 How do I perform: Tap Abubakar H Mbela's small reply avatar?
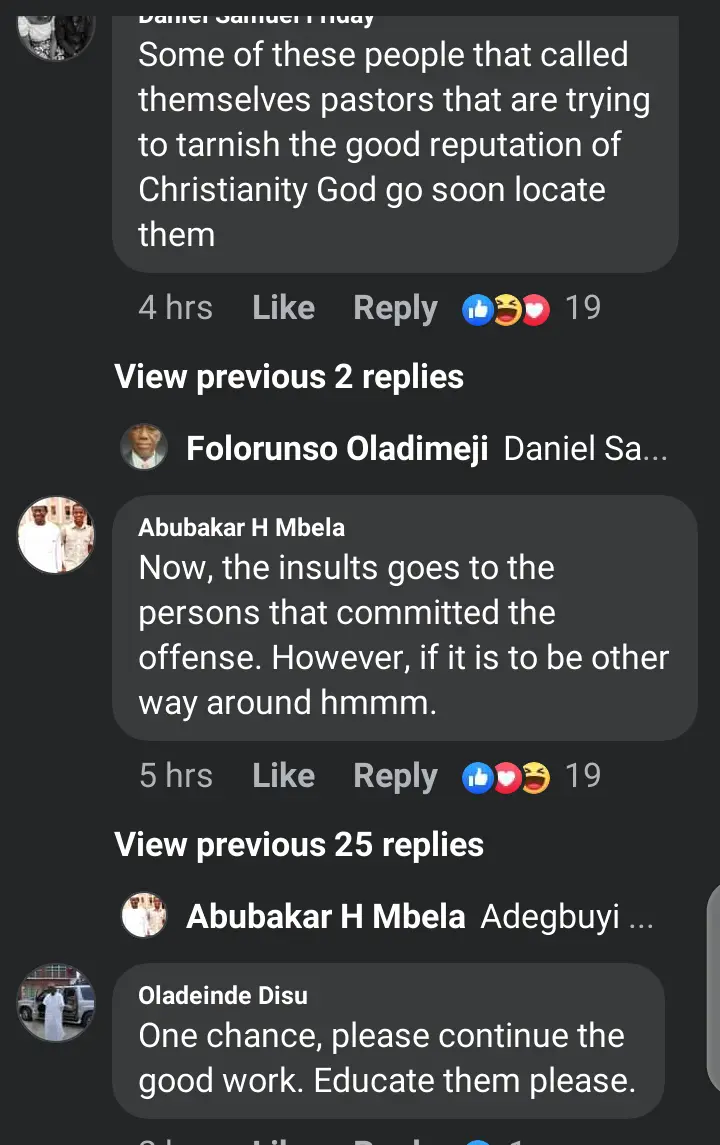tap(144, 915)
